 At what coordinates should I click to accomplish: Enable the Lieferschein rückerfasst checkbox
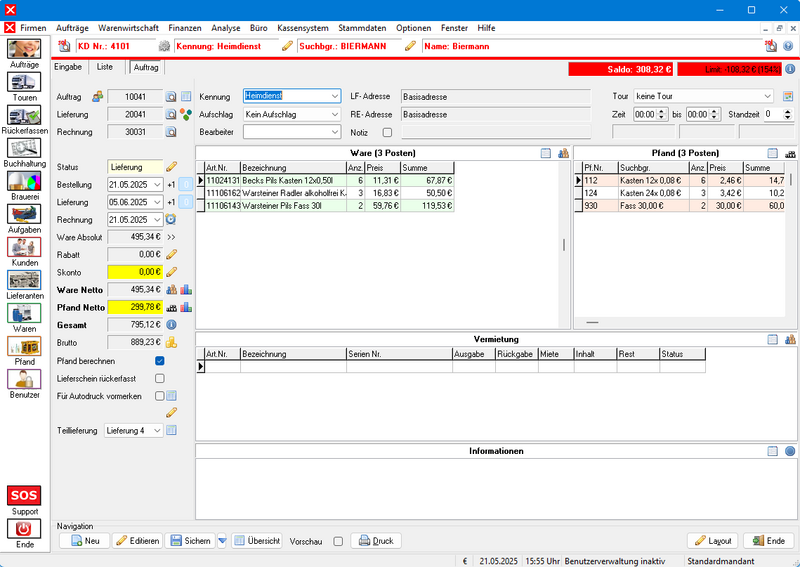coord(160,379)
